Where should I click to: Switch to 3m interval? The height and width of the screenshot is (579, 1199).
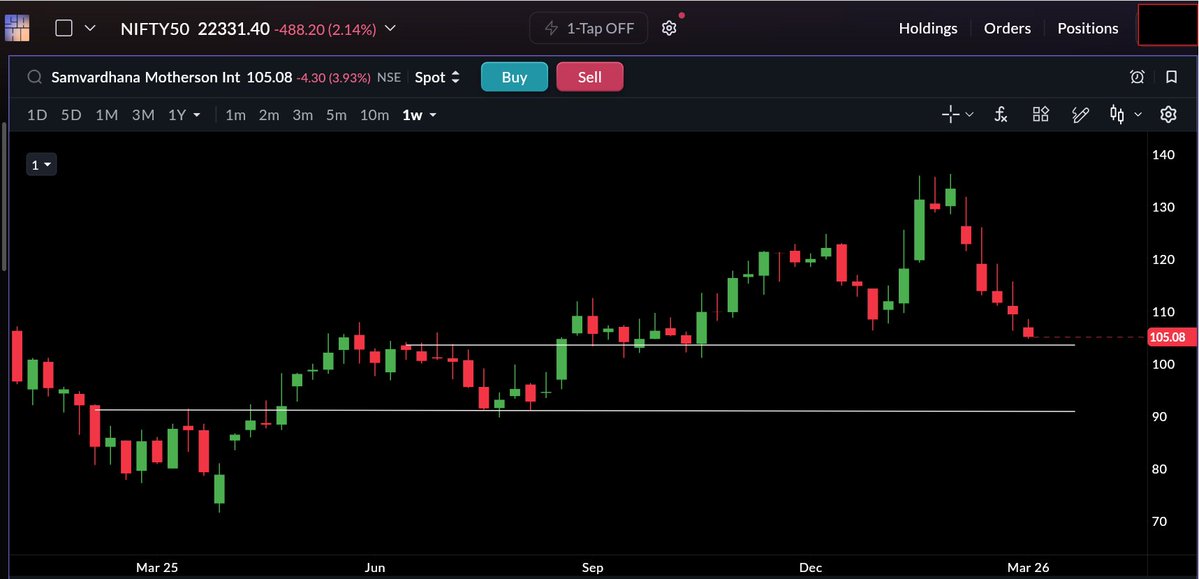303,115
